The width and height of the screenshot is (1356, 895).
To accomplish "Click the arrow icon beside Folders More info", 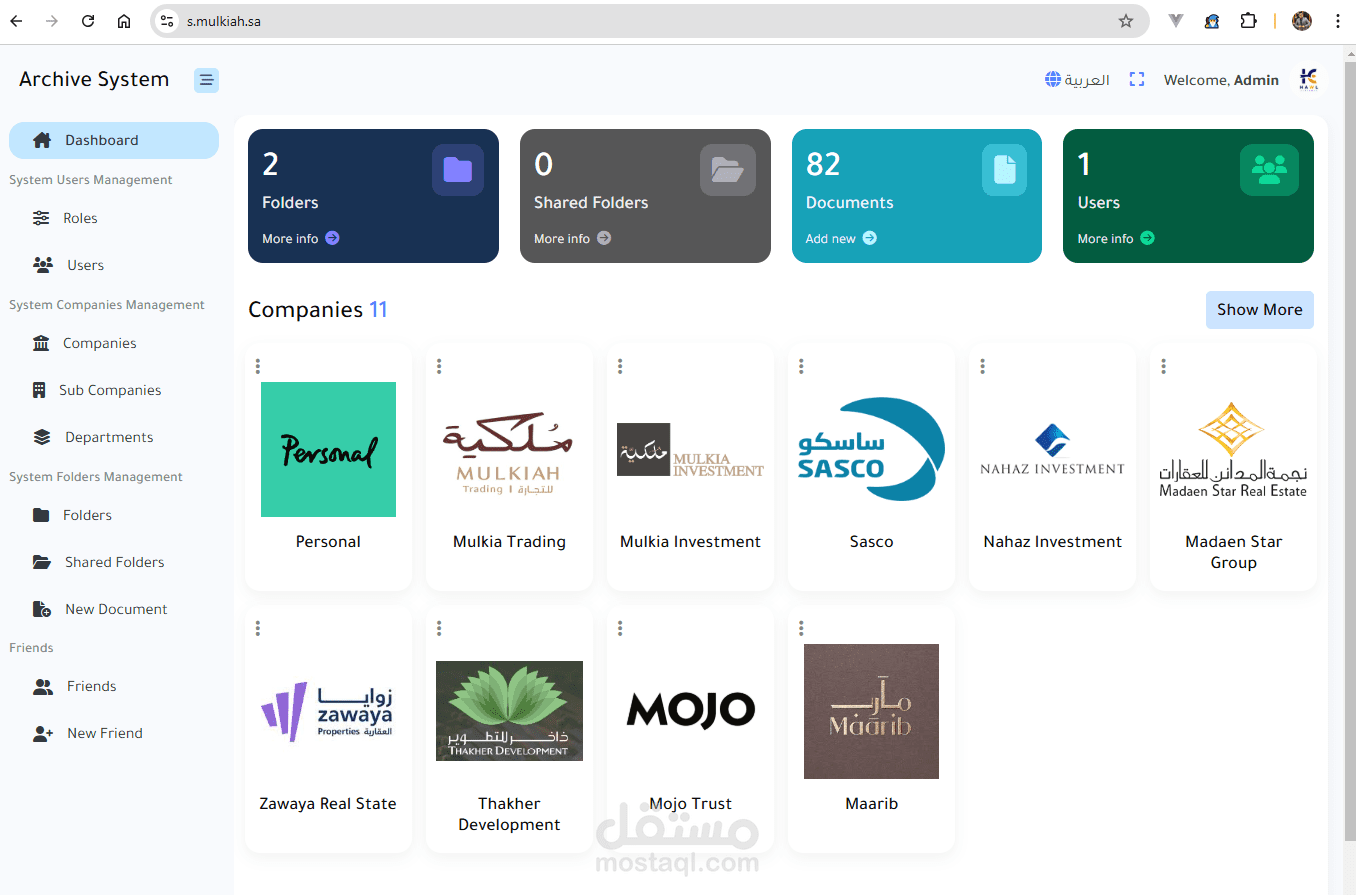I will [x=332, y=238].
